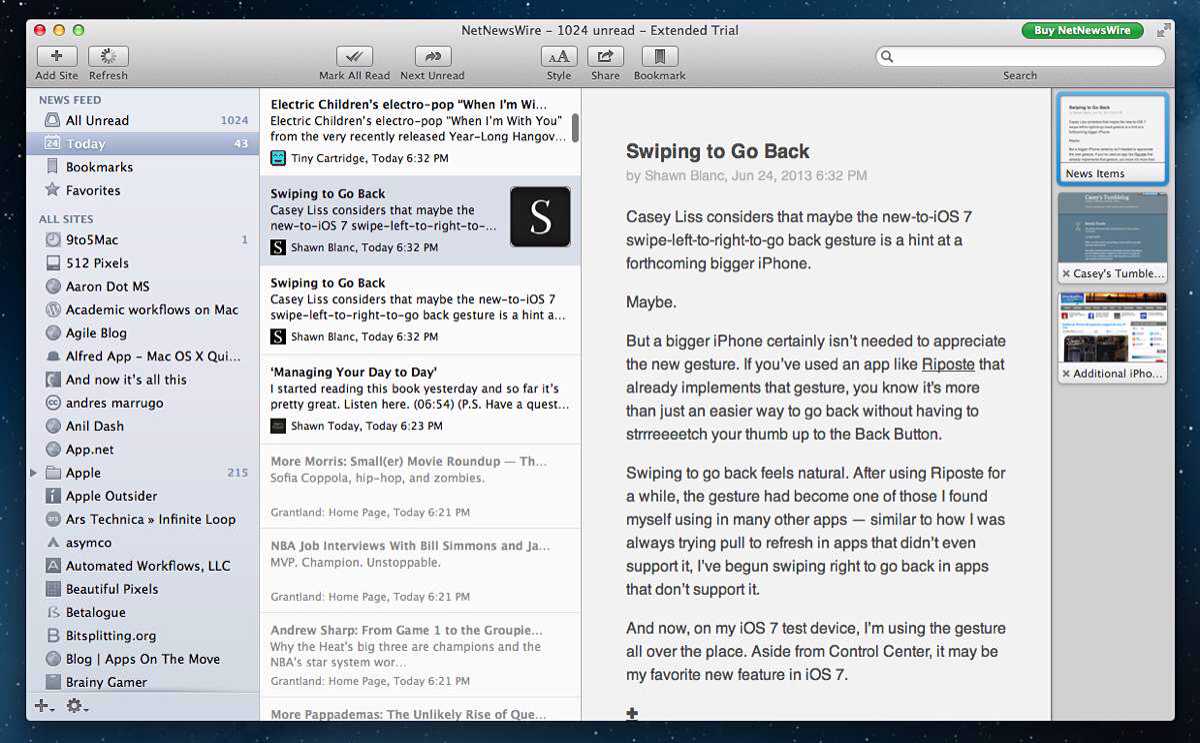This screenshot has height=743, width=1200.
Task: Click the article list scrollbar thumb
Action: (x=576, y=128)
